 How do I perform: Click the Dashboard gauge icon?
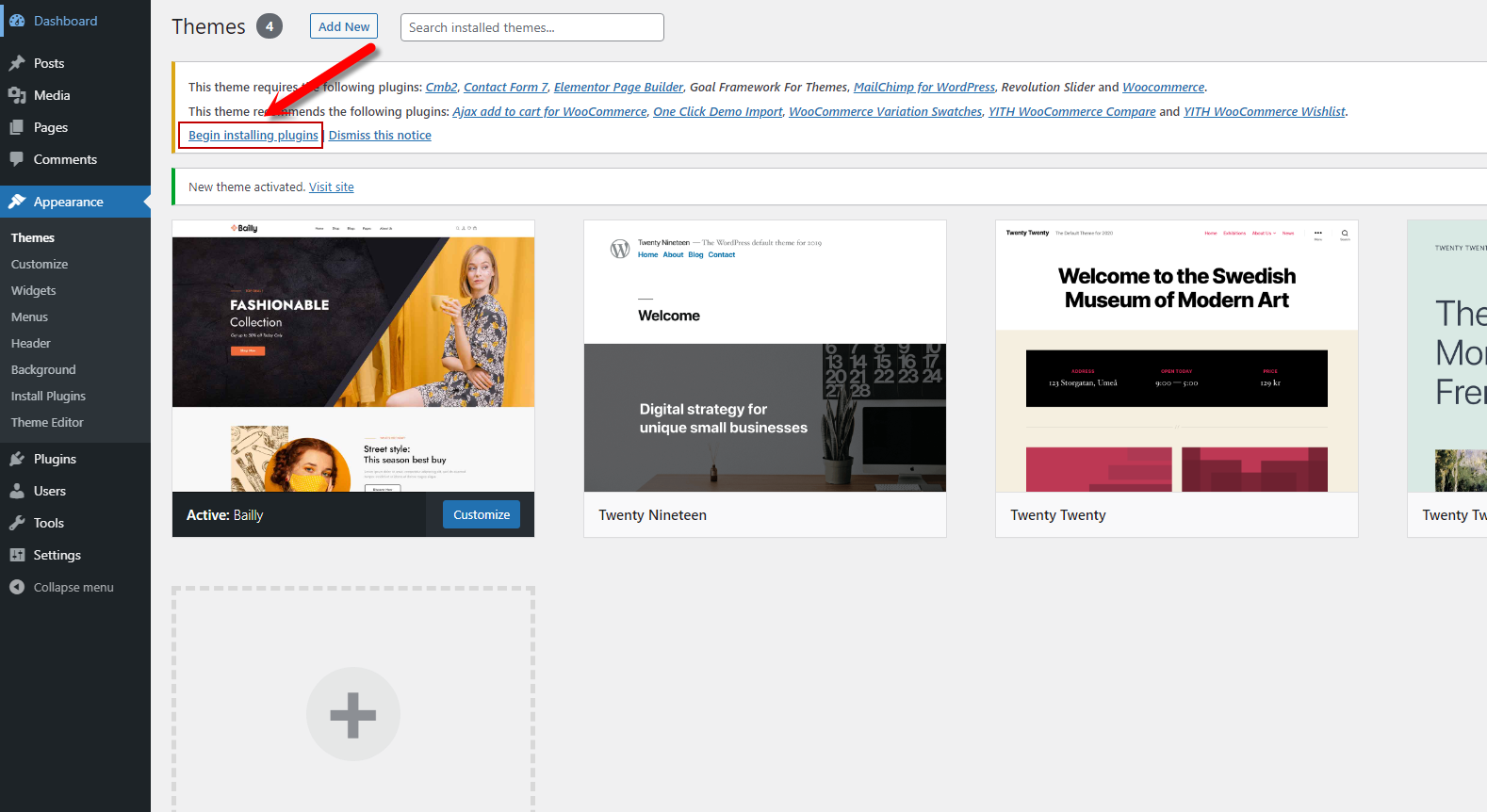tap(17, 21)
